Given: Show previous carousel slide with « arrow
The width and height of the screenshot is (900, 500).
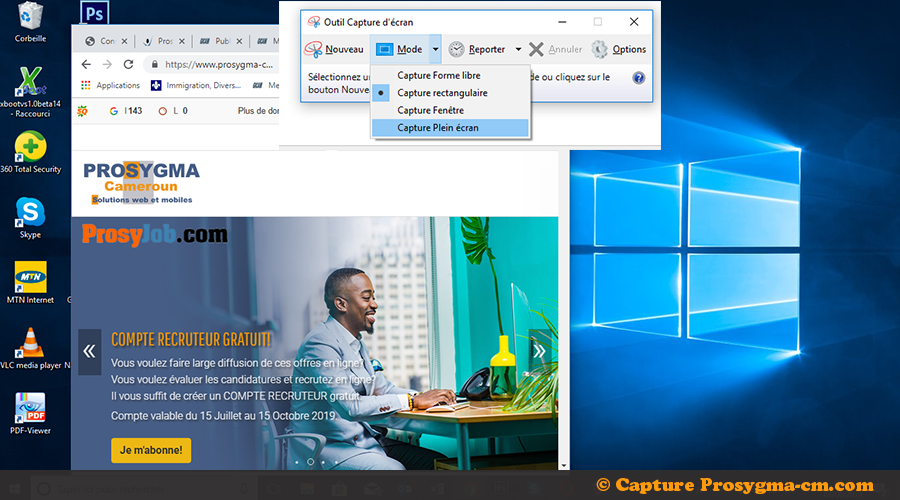Looking at the screenshot, I should tap(90, 351).
